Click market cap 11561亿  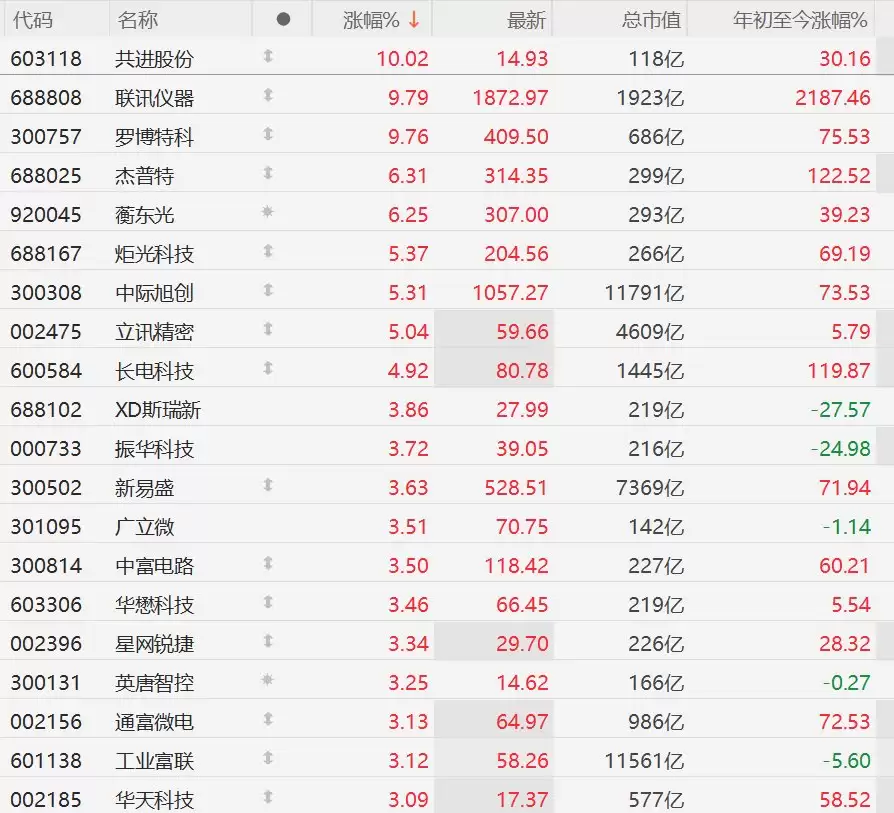pyautogui.click(x=644, y=761)
